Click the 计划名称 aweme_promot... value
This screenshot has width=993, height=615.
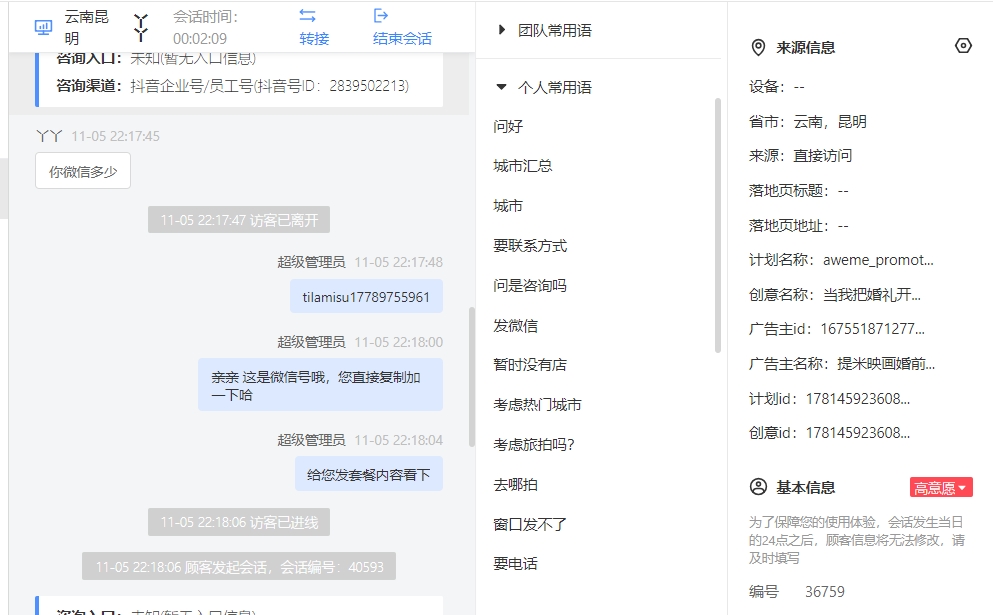(878, 260)
